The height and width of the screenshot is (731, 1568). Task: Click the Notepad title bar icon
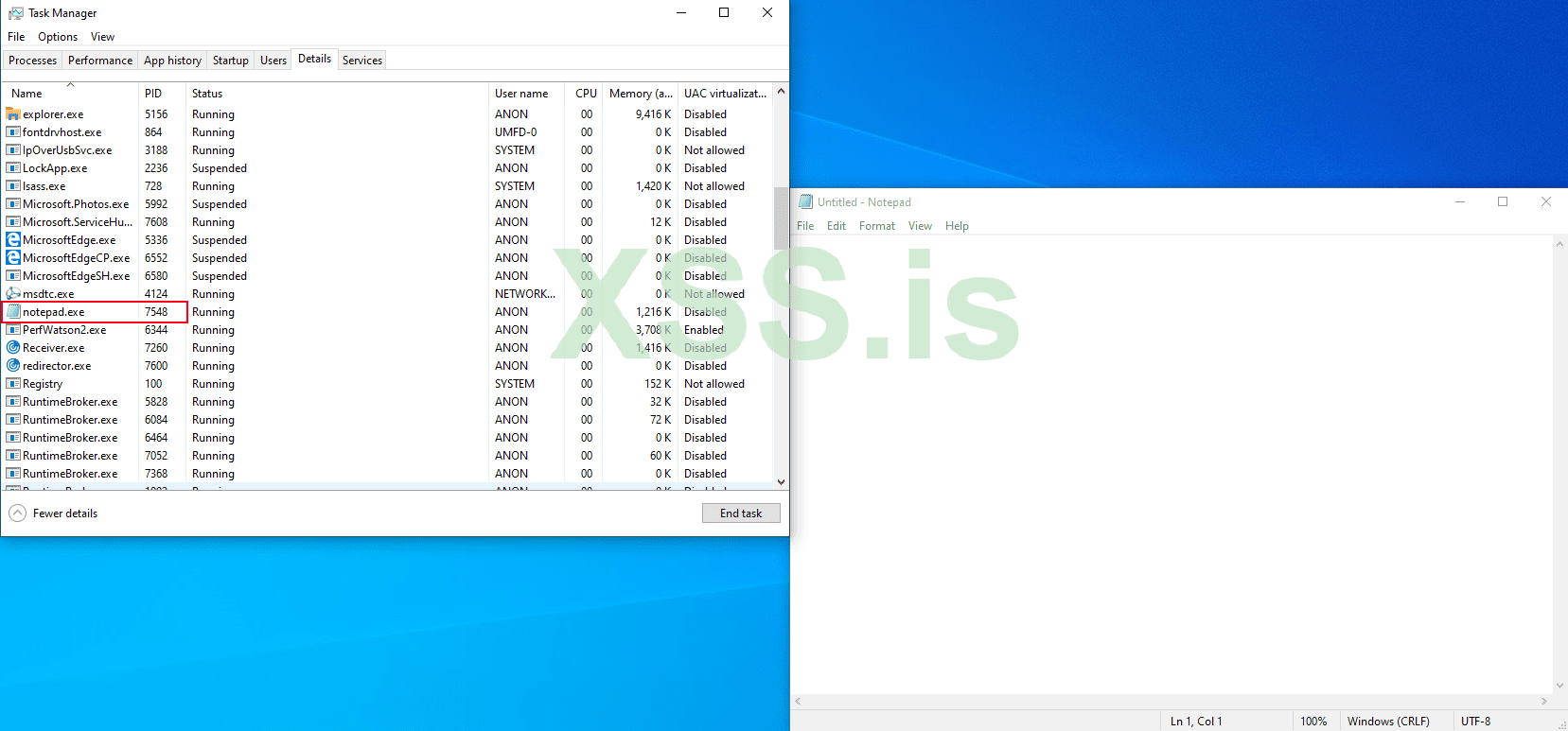806,201
